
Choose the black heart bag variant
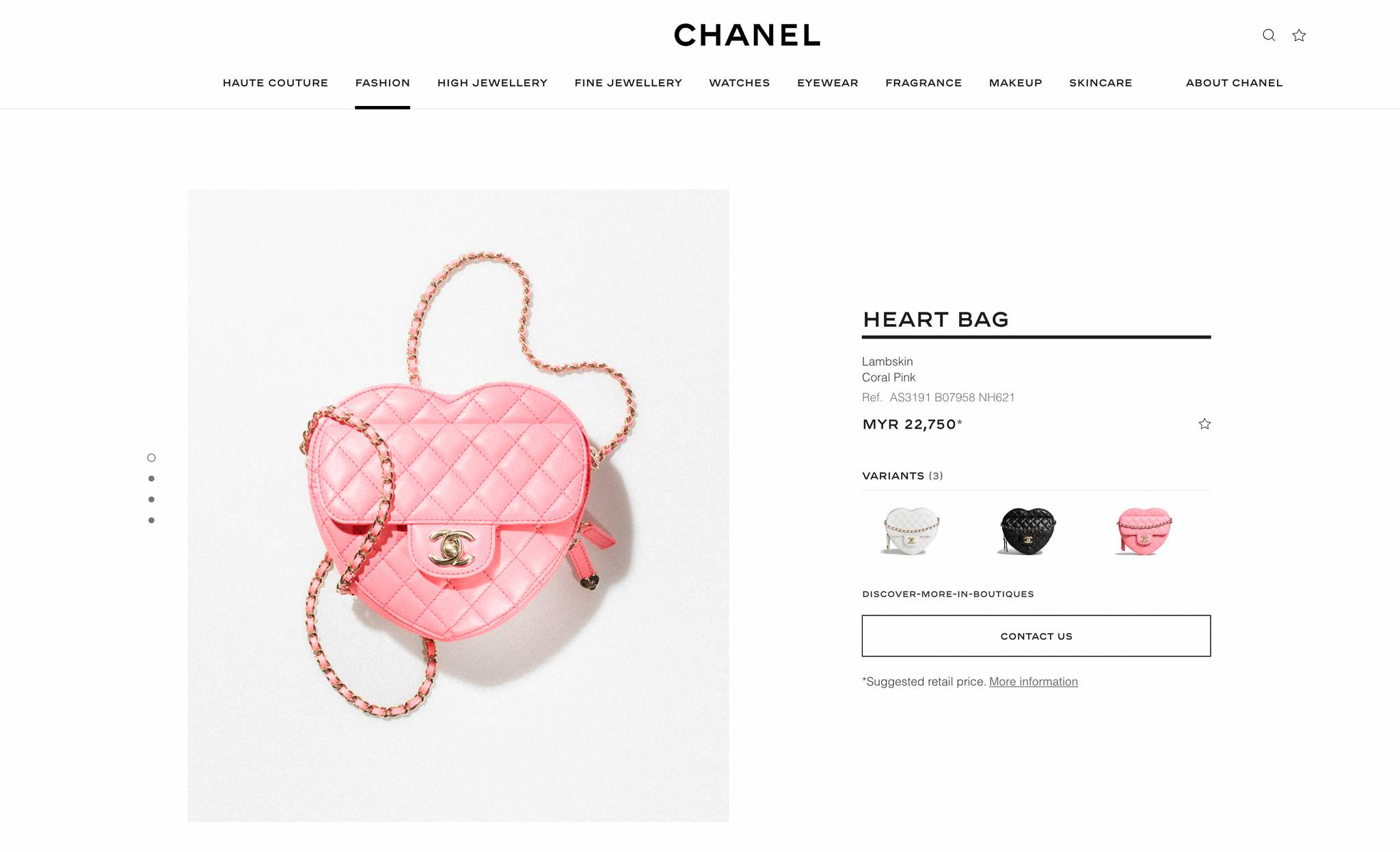[x=1027, y=531]
